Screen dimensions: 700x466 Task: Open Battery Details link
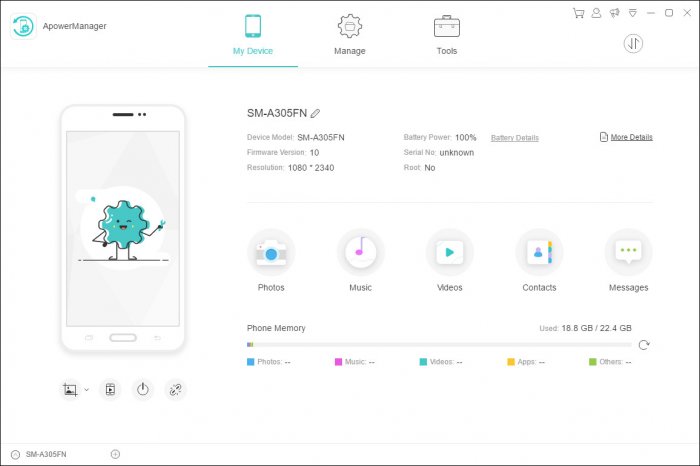(x=515, y=138)
